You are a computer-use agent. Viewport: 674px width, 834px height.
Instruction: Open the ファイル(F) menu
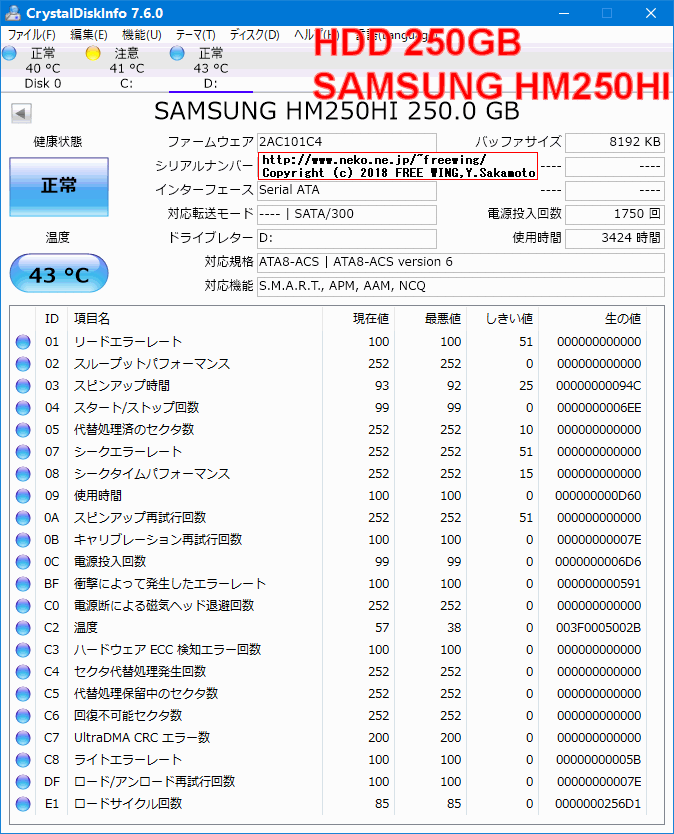(x=31, y=35)
